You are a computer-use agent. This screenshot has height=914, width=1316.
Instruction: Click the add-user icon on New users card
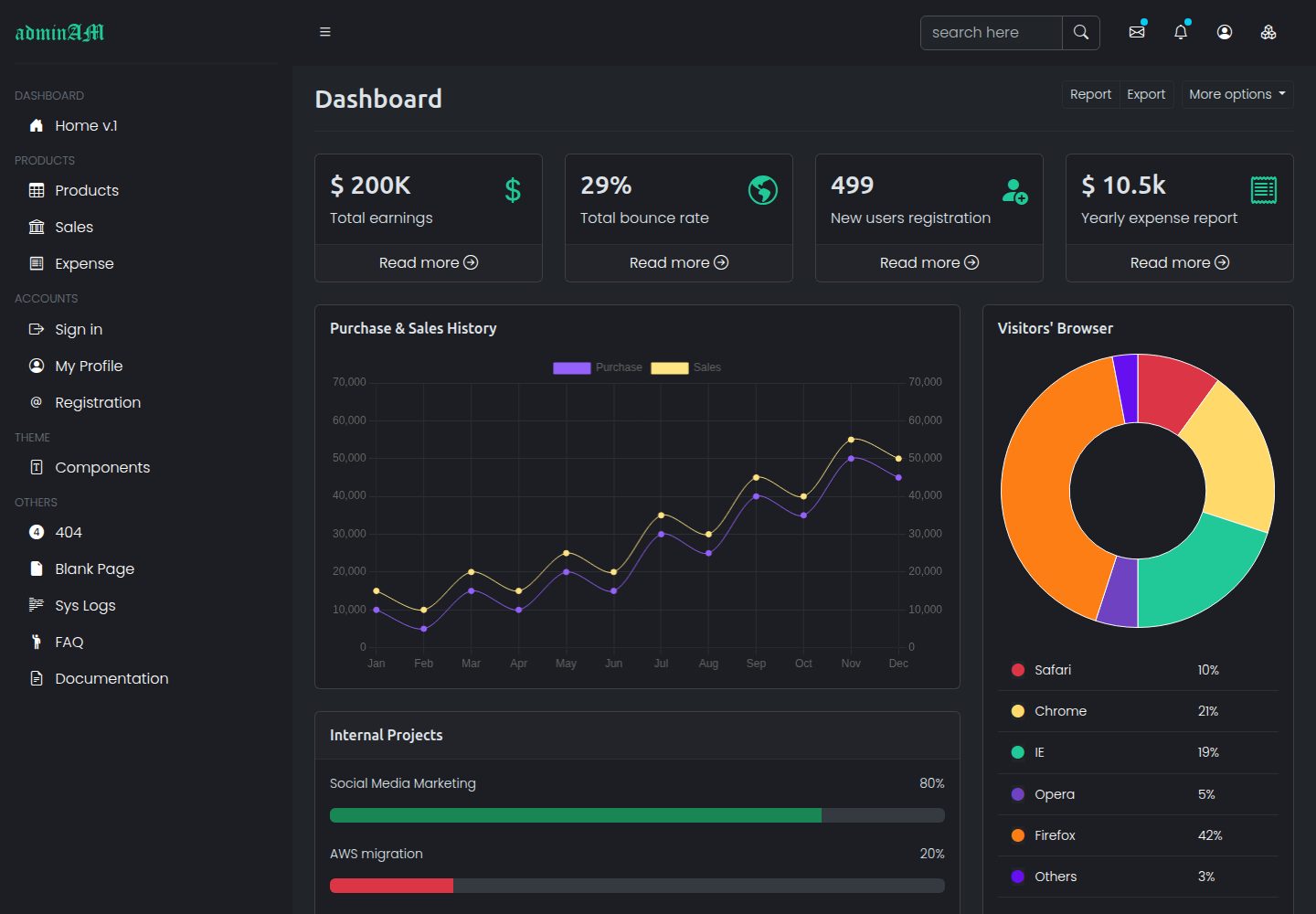(x=1014, y=191)
